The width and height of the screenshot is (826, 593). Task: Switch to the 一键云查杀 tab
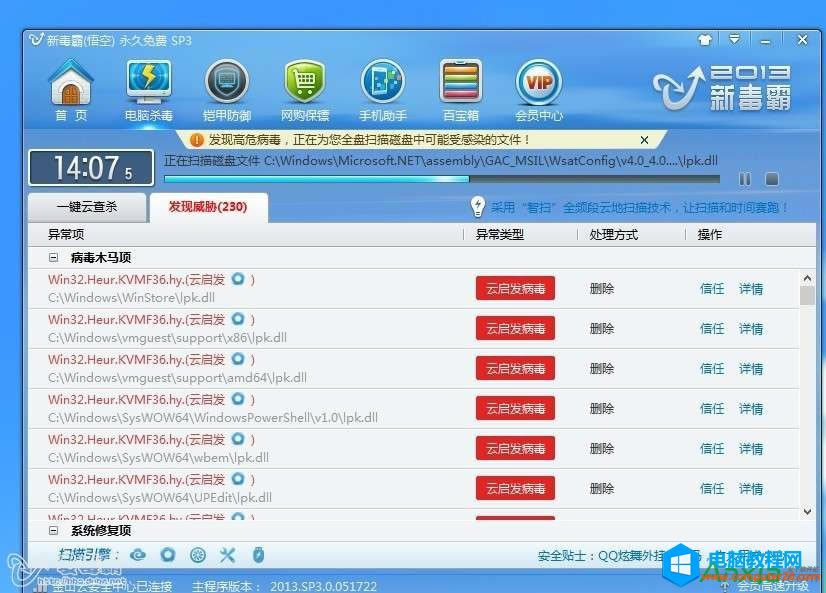pyautogui.click(x=87, y=207)
